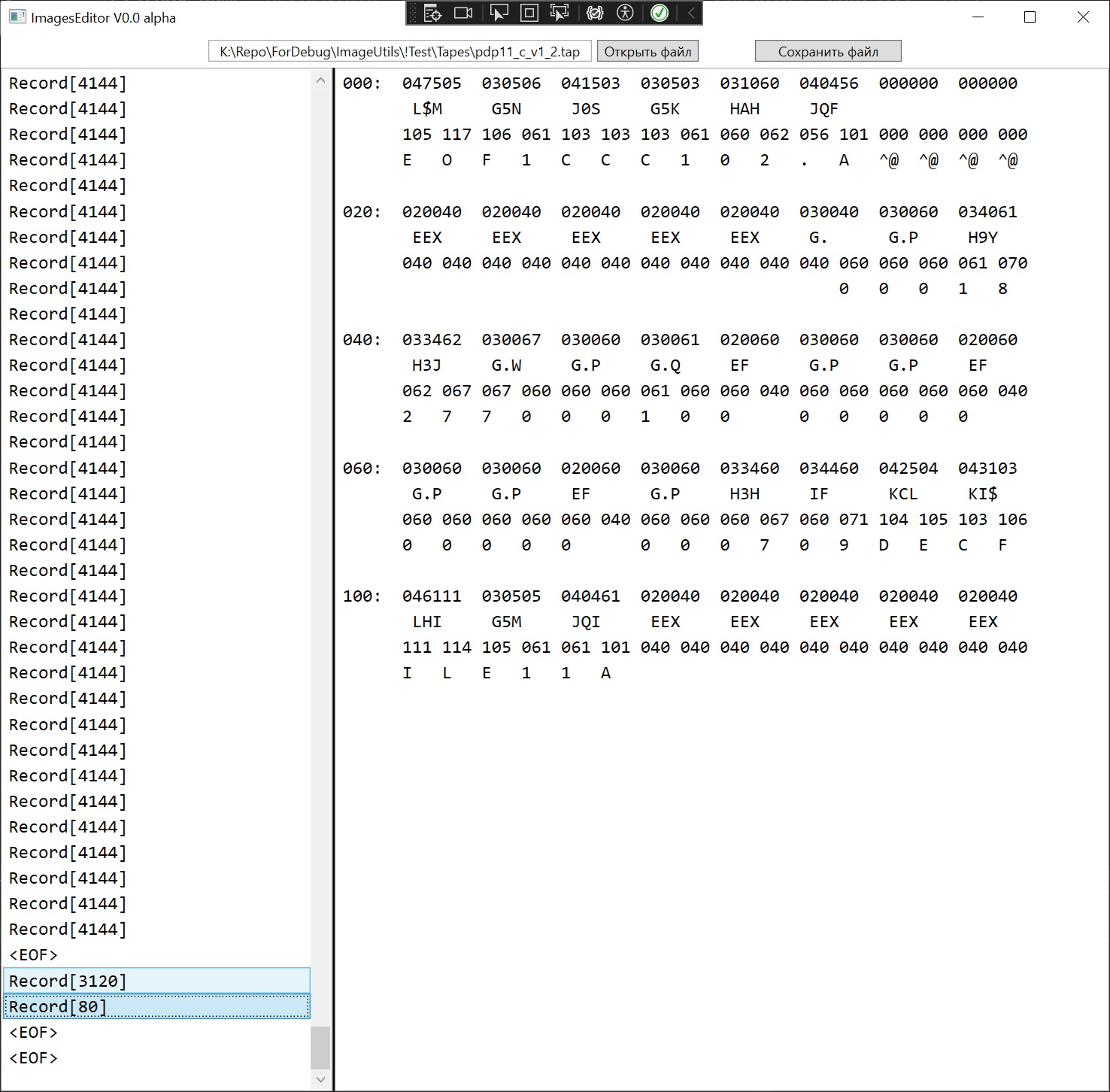Click the camera XAML Live Preview icon
The height and width of the screenshot is (1092, 1110).
(x=464, y=13)
